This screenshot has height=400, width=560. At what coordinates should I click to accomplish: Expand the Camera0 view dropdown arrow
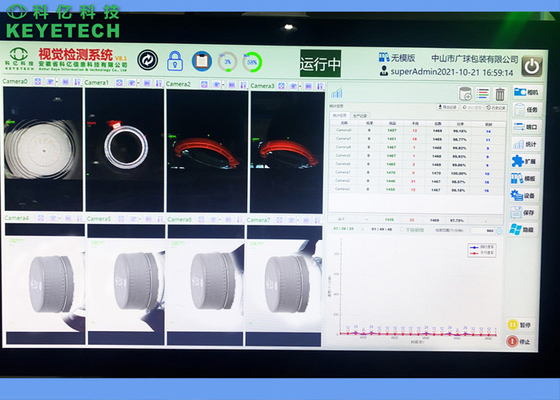(x=57, y=82)
